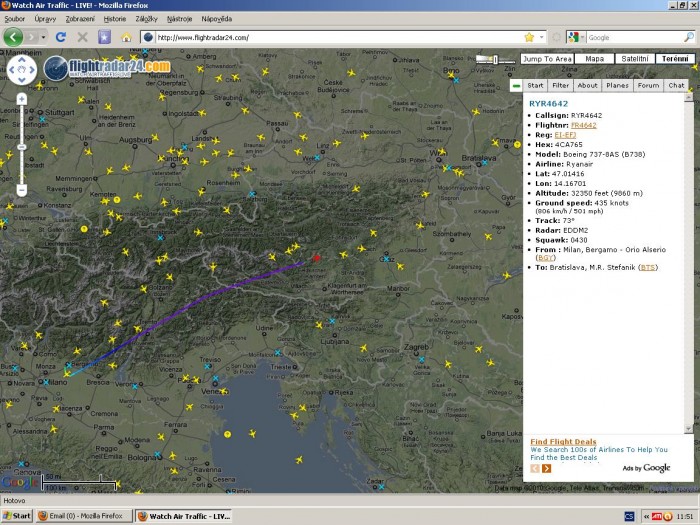Click the CS language indicator in taskbar

tap(629, 517)
